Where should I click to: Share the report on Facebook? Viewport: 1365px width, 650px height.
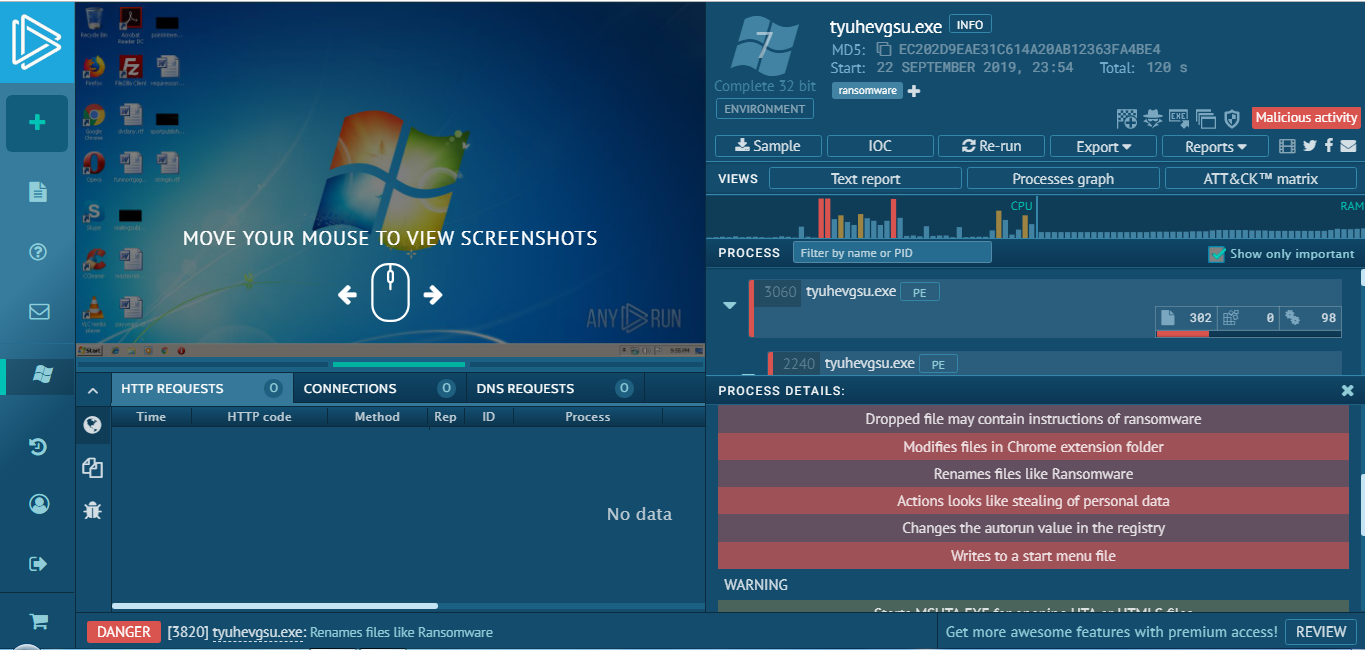pyautogui.click(x=1329, y=146)
